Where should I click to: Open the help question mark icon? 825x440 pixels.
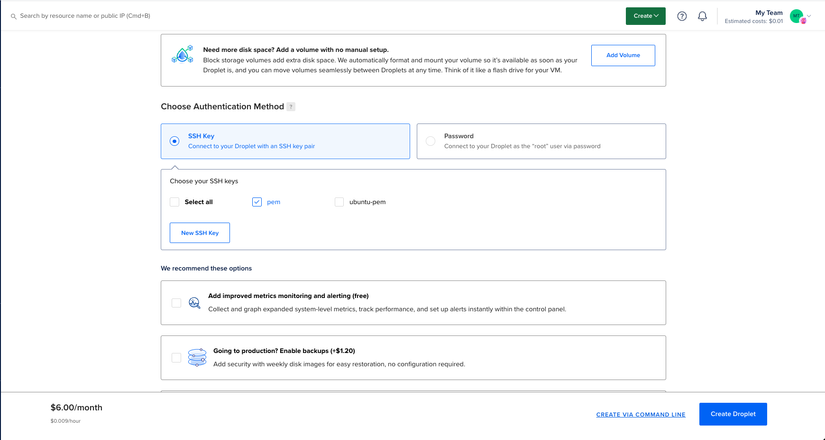pos(682,16)
